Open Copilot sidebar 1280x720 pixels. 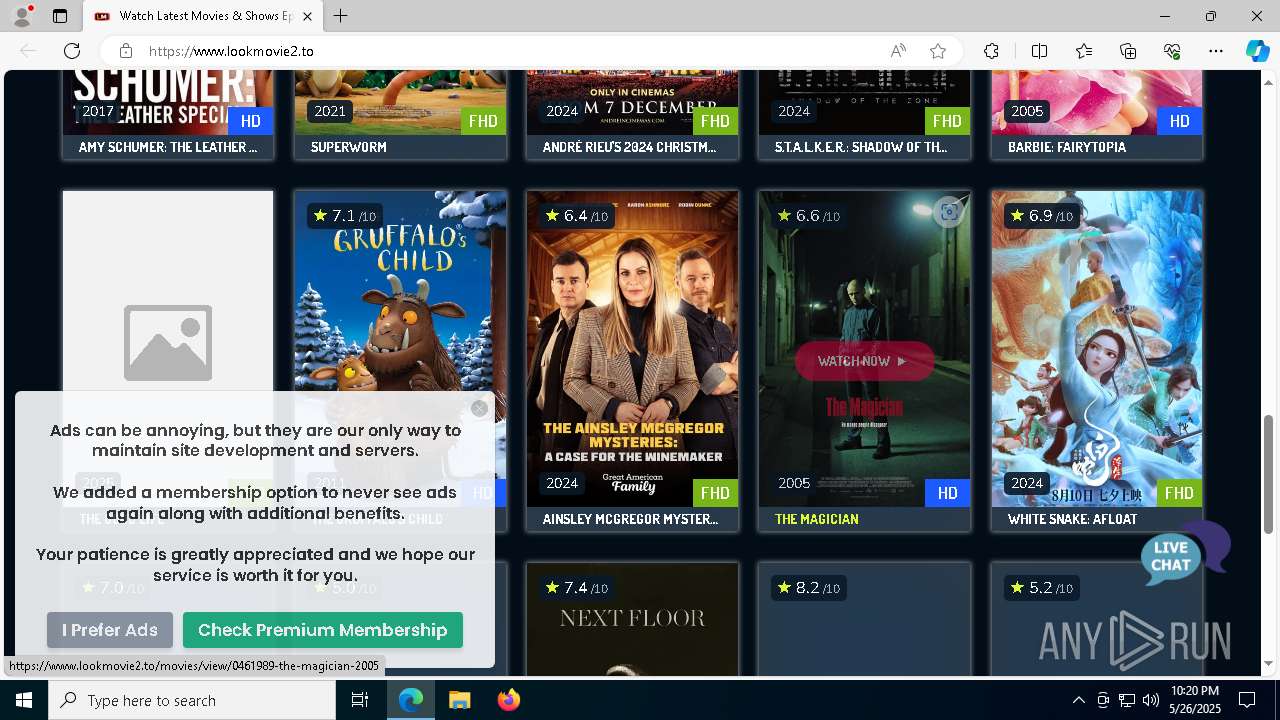click(x=1257, y=51)
